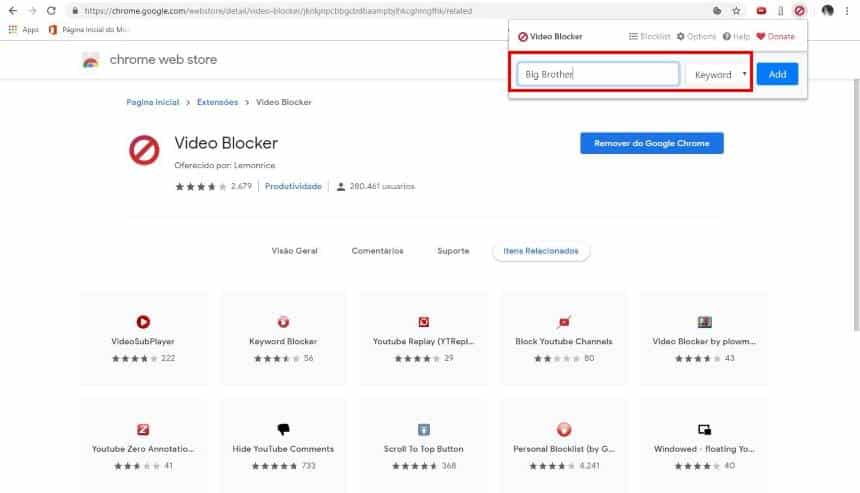Open Video Blocker extension toolbar icon
The width and height of the screenshot is (860, 493).
click(800, 10)
